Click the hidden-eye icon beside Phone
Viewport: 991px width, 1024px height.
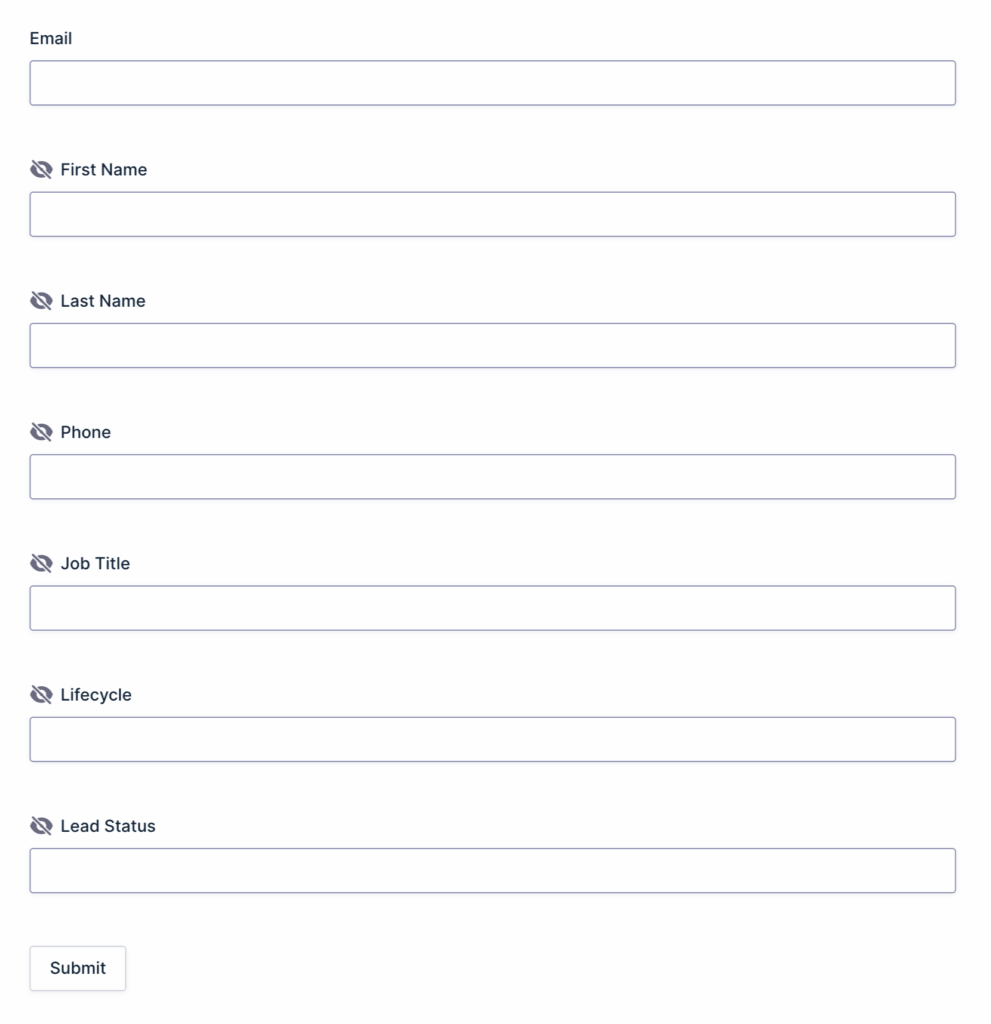(x=41, y=432)
